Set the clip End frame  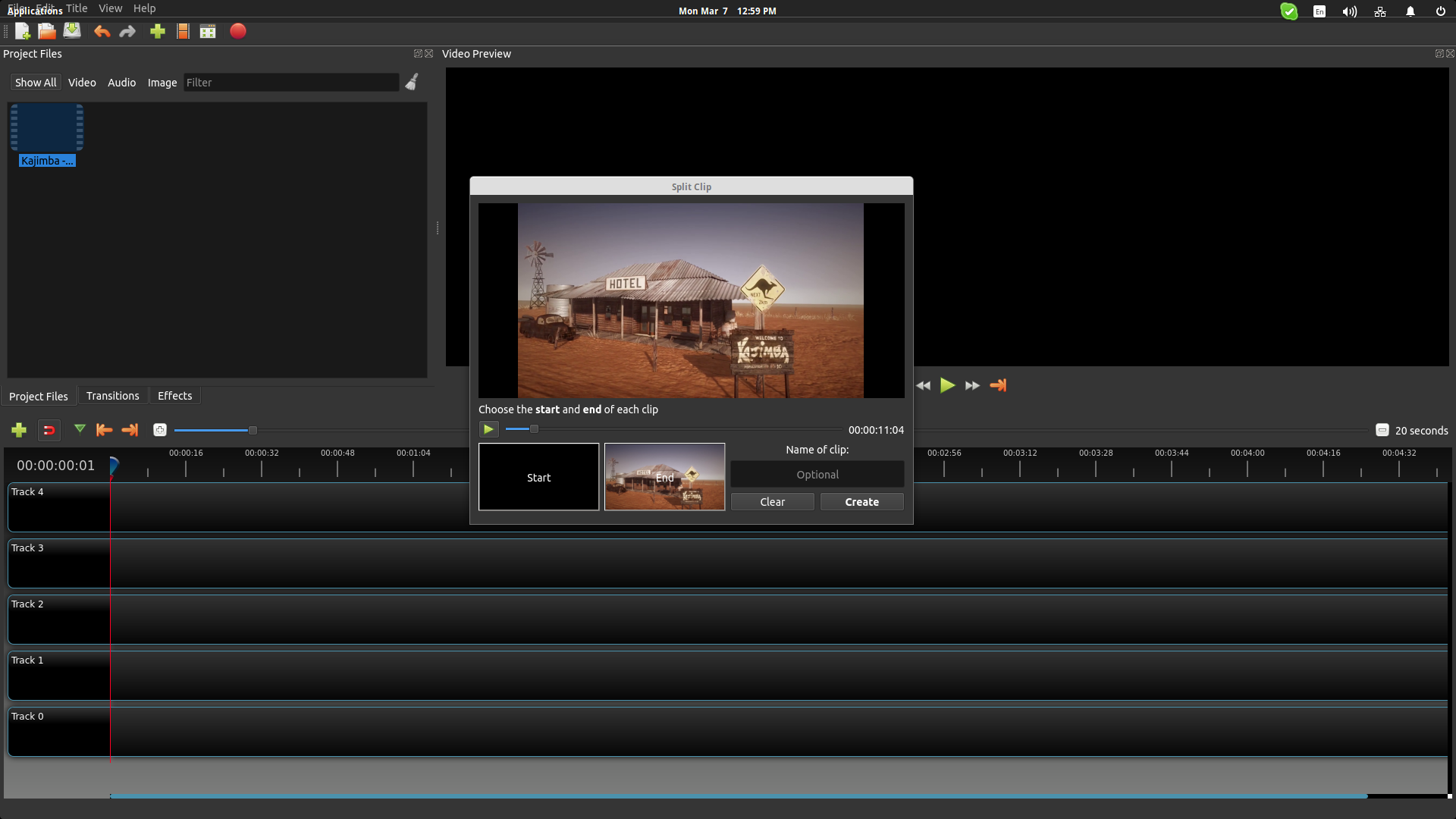pos(664,477)
